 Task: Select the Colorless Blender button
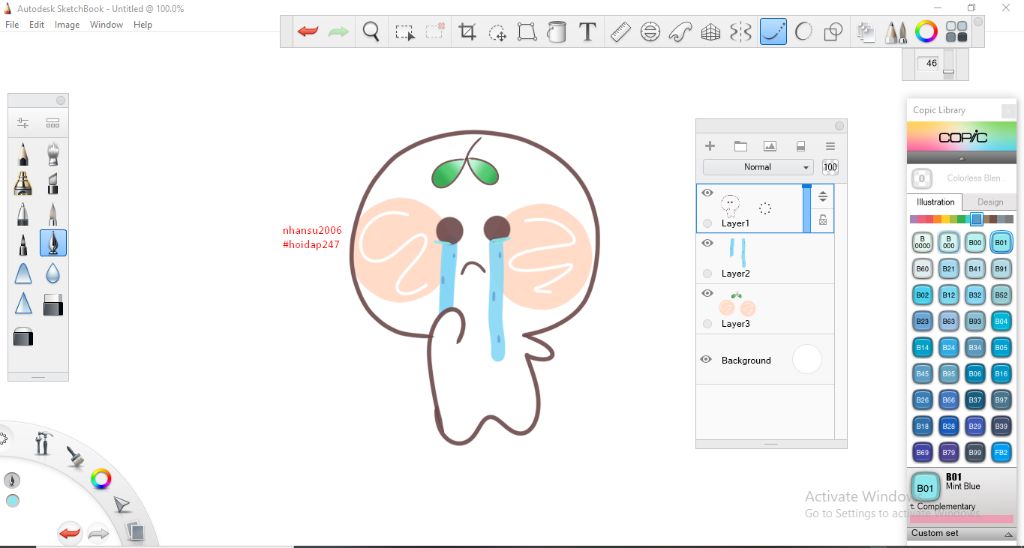coord(921,178)
